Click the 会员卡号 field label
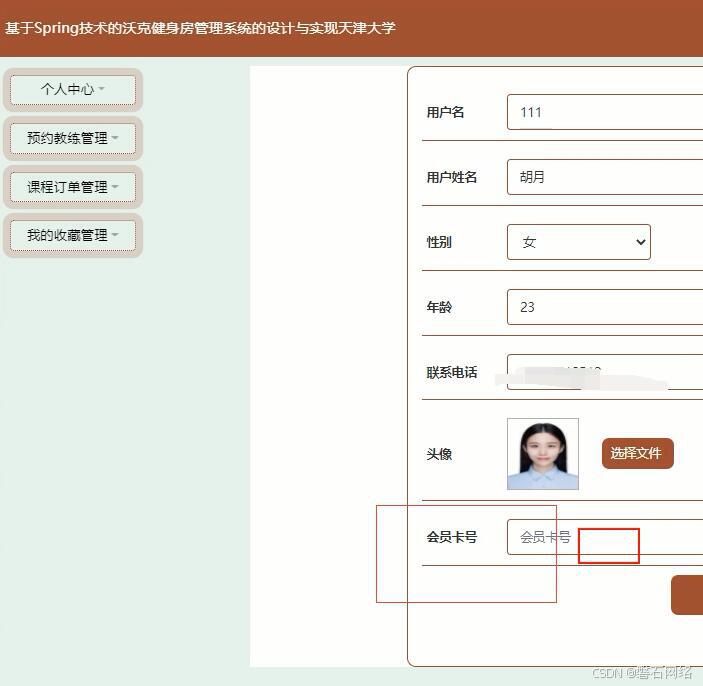Viewport: 703px width, 686px height. (x=451, y=537)
